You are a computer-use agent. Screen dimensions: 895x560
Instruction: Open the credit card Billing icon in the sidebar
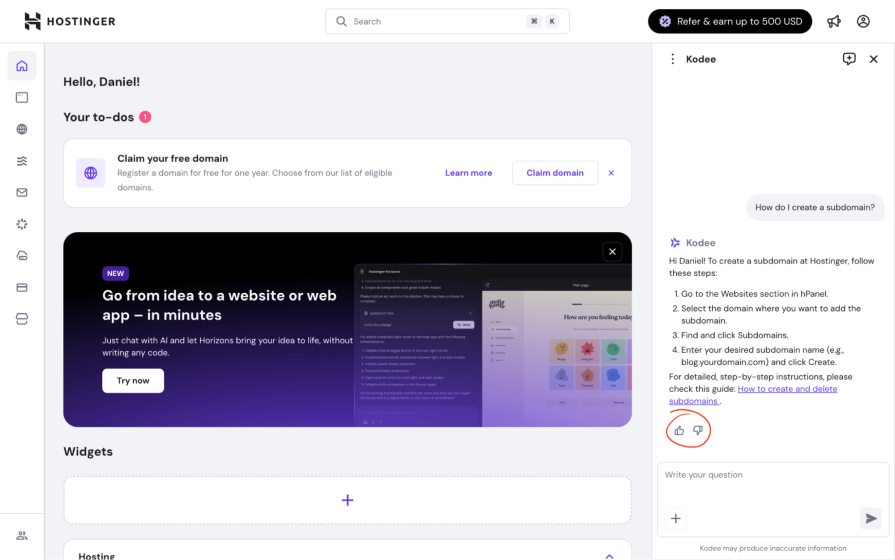click(22, 287)
